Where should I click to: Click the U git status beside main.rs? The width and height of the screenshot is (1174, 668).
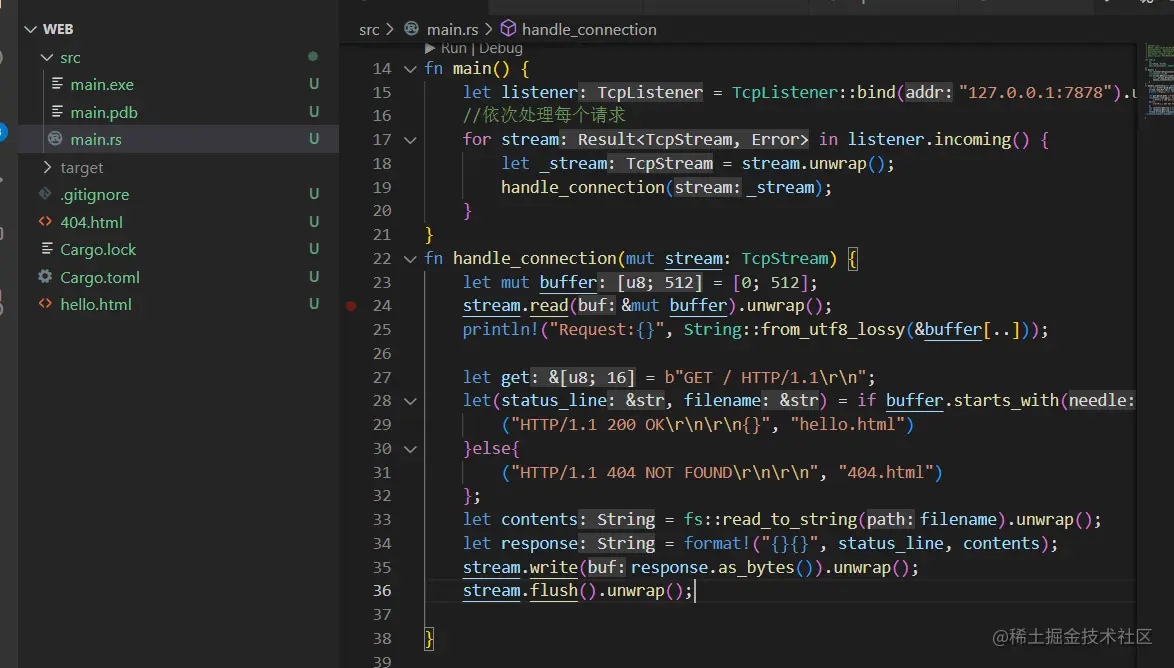tap(314, 139)
